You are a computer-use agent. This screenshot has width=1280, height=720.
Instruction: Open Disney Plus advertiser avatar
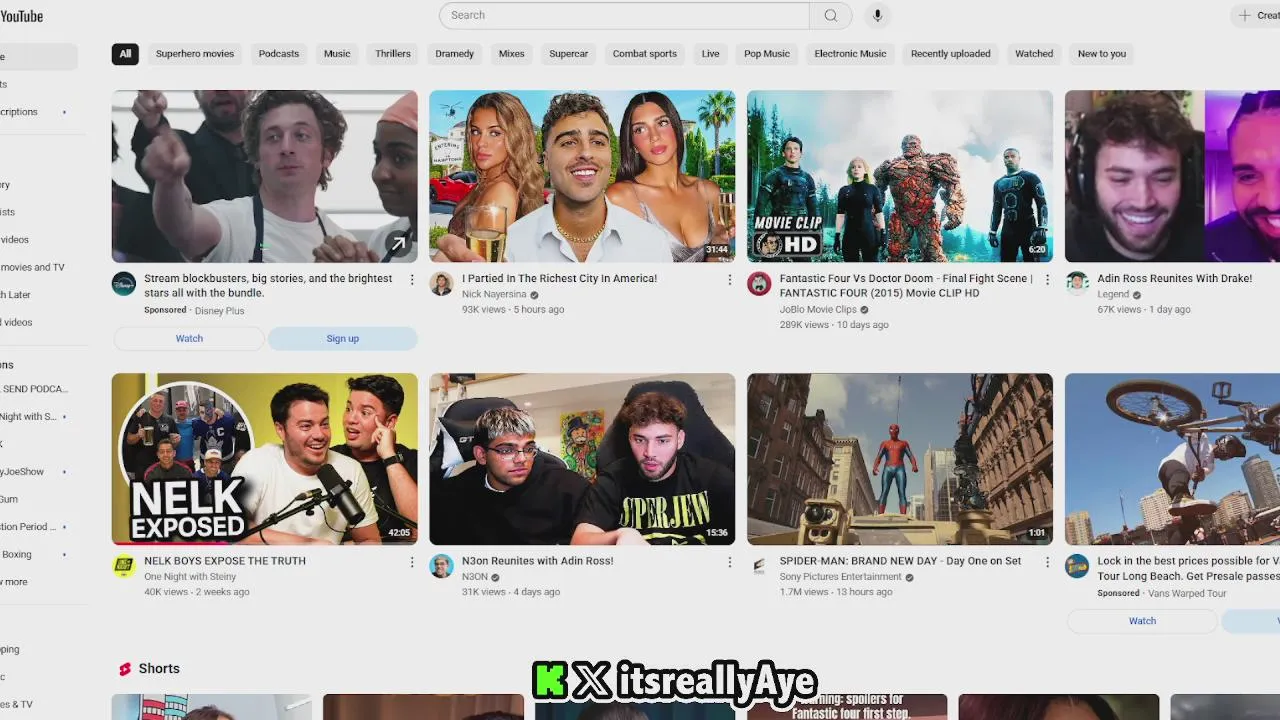[x=124, y=284]
